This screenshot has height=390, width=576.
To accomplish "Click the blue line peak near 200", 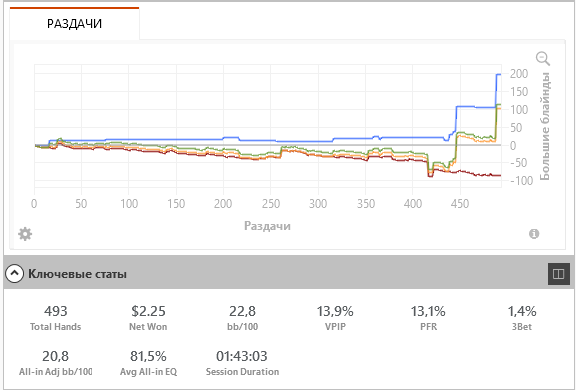I will point(498,75).
